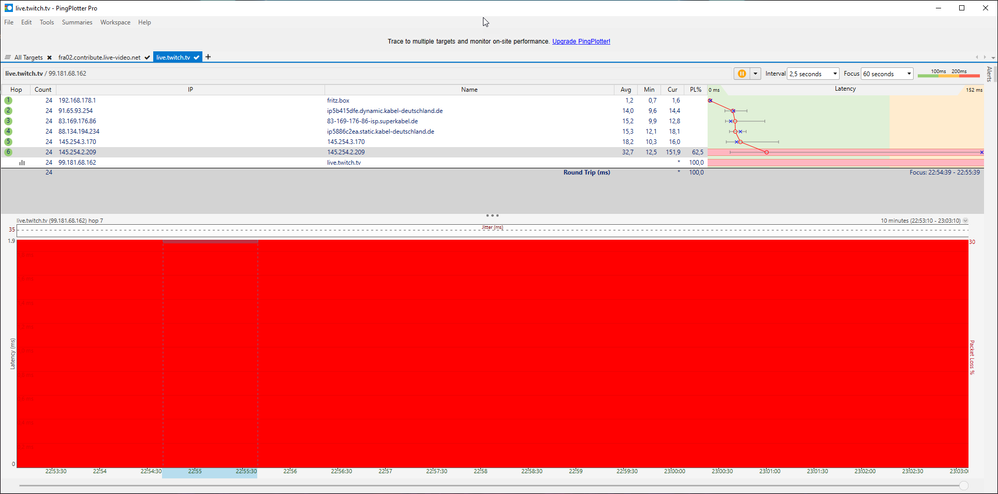Select the IP 192.168.178.1

(x=77, y=101)
